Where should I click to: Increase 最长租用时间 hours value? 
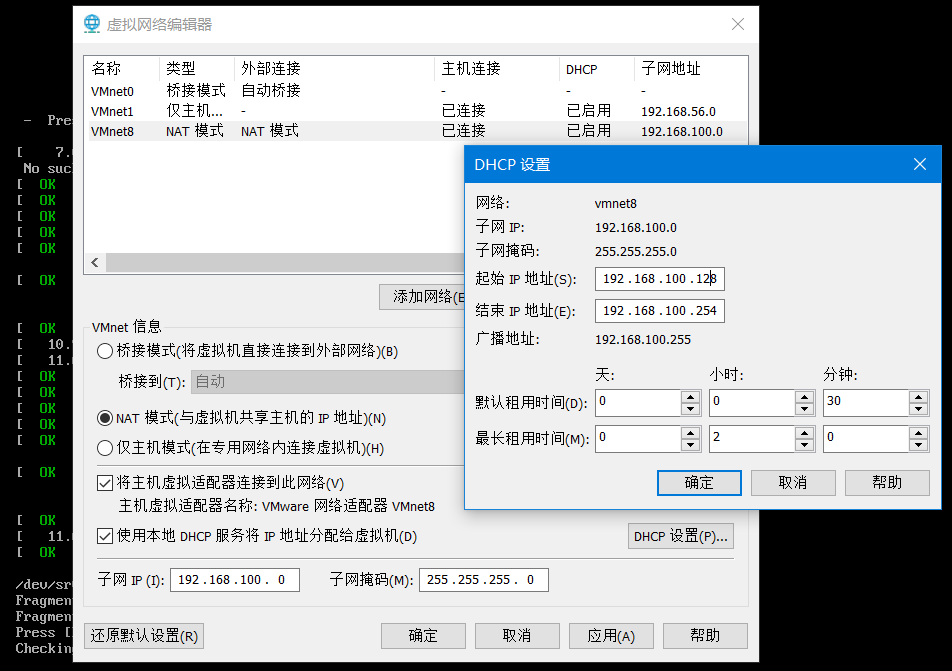pos(804,432)
